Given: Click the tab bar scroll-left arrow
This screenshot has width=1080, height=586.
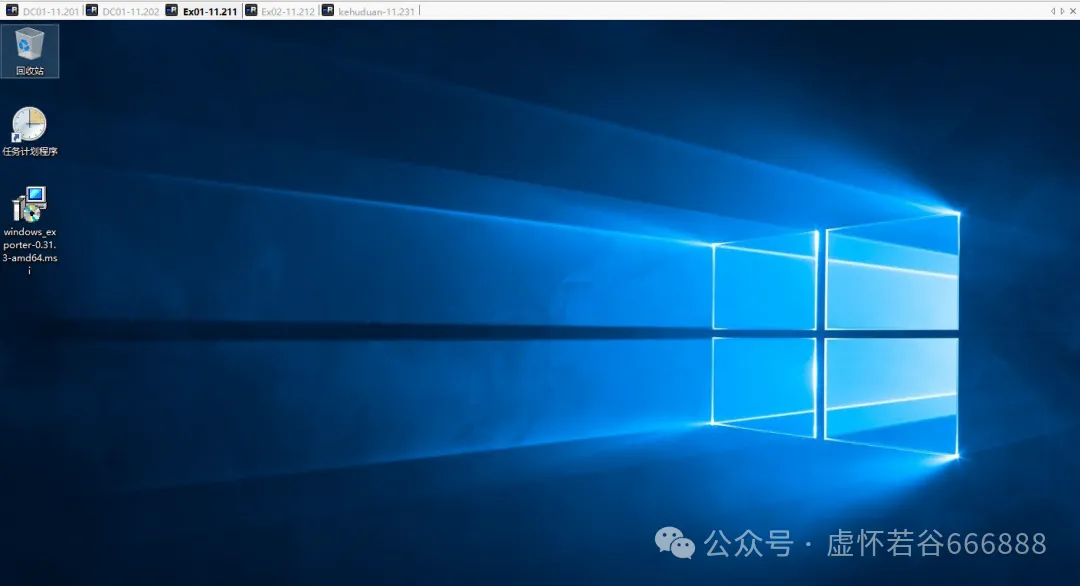Looking at the screenshot, I should (1052, 11).
